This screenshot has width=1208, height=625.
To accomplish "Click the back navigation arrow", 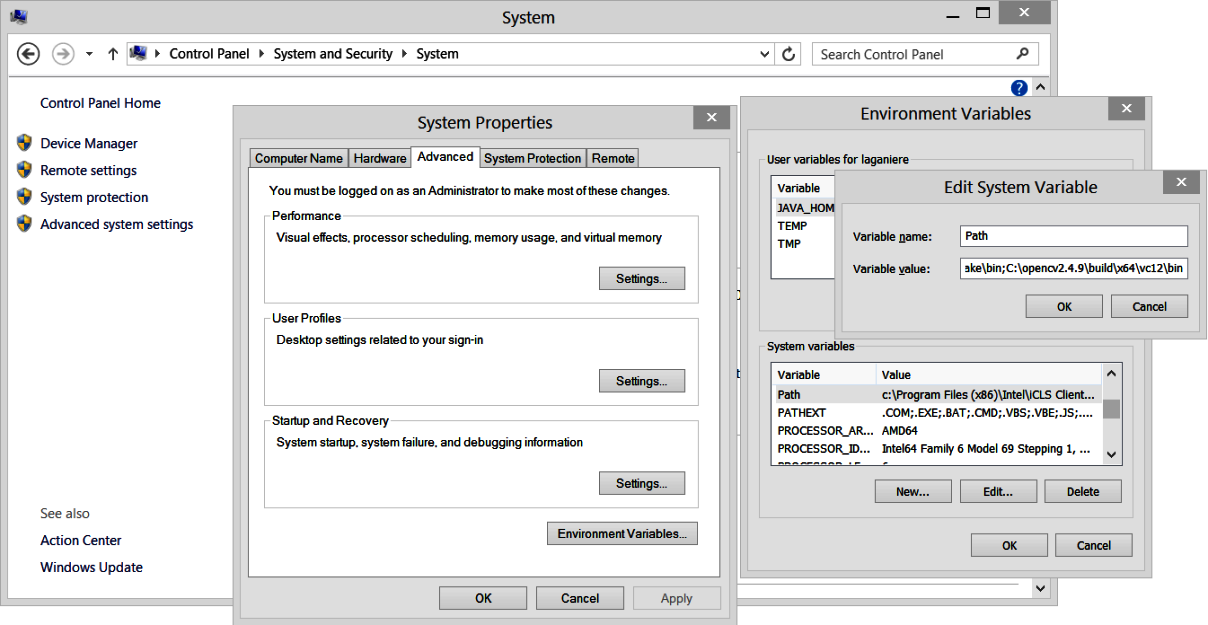I will pyautogui.click(x=28, y=54).
